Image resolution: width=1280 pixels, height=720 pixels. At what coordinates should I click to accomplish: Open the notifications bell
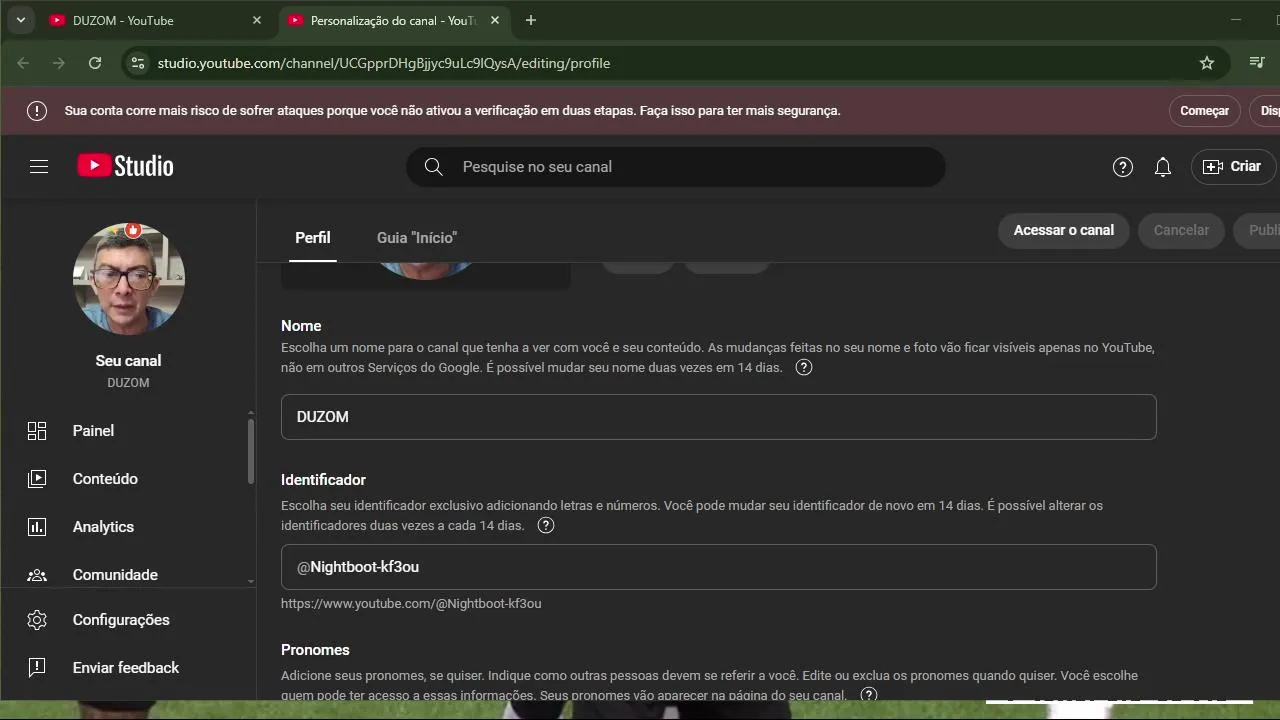1162,167
